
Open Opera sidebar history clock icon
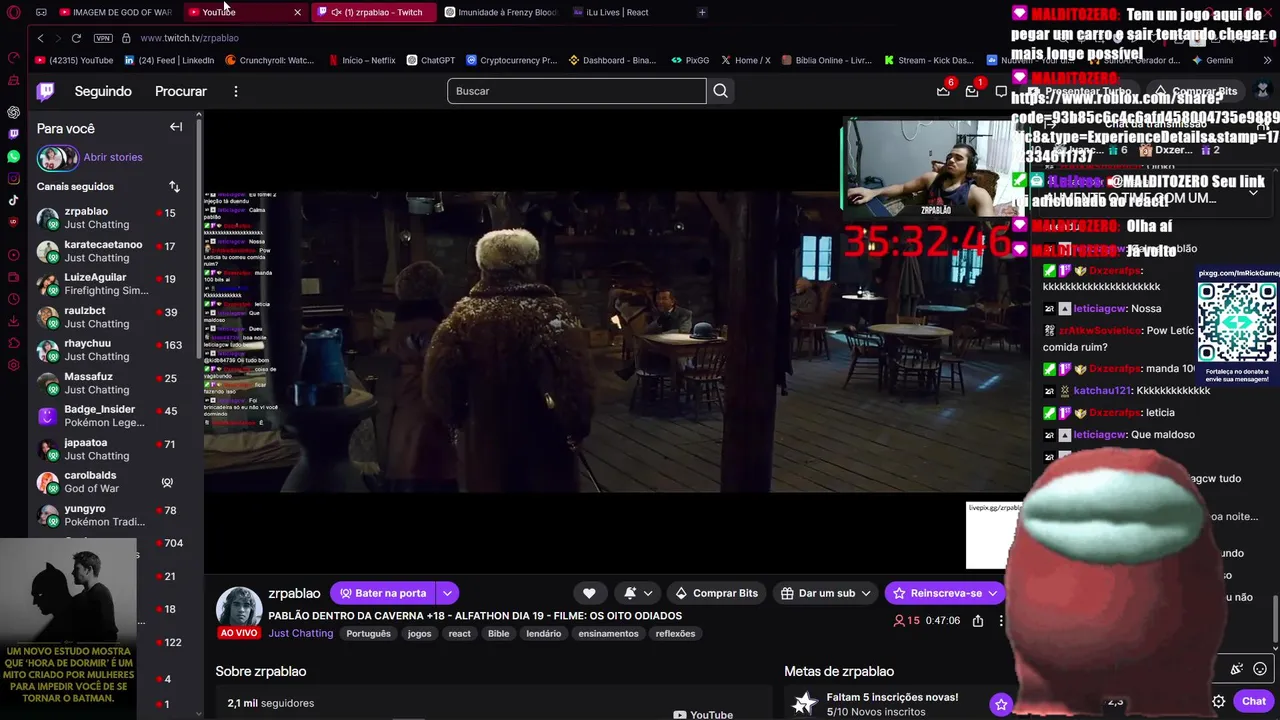click(14, 299)
